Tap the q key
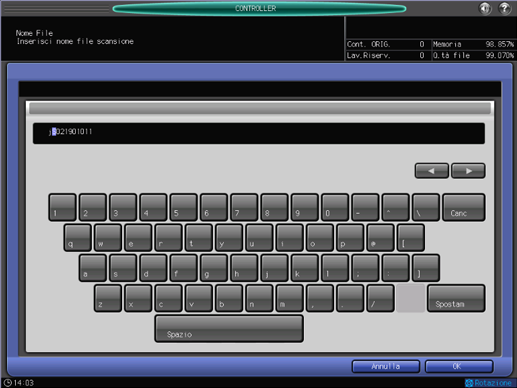The image size is (517, 388). pyautogui.click(x=77, y=238)
